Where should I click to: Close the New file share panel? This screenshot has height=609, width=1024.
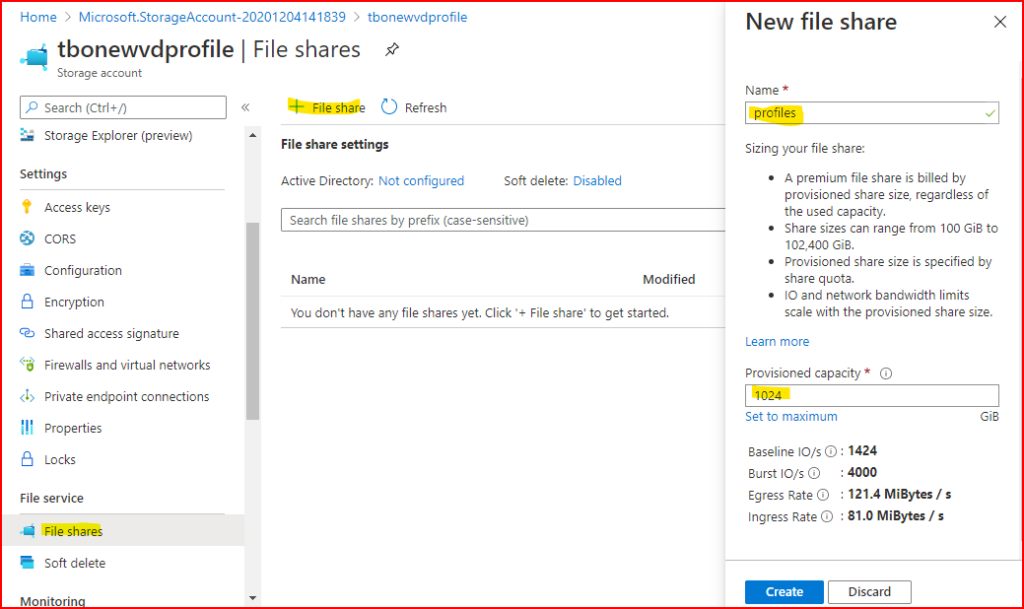tap(1000, 22)
